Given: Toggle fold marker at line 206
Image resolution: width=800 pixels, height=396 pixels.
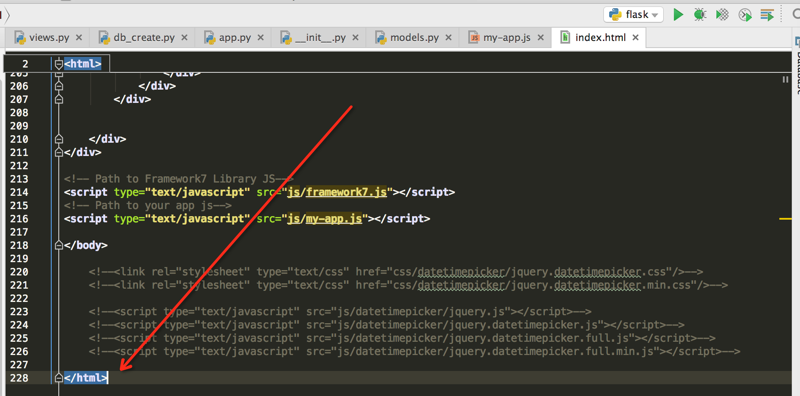Looking at the screenshot, I should click(x=59, y=86).
